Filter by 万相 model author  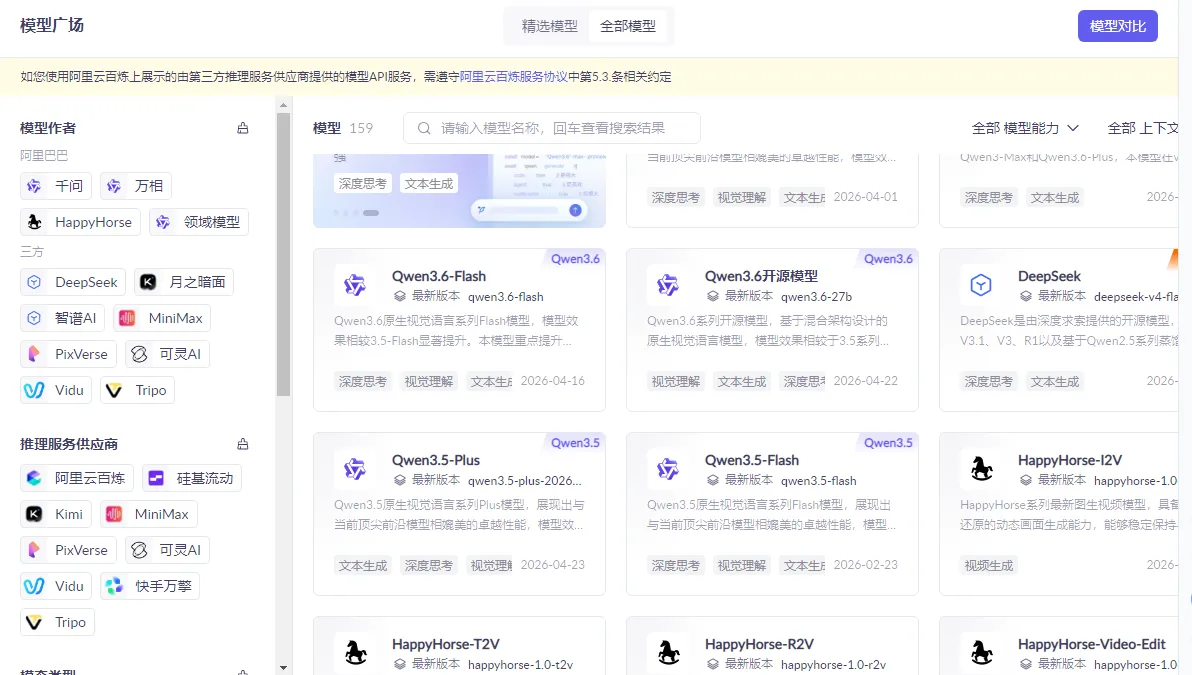click(135, 186)
